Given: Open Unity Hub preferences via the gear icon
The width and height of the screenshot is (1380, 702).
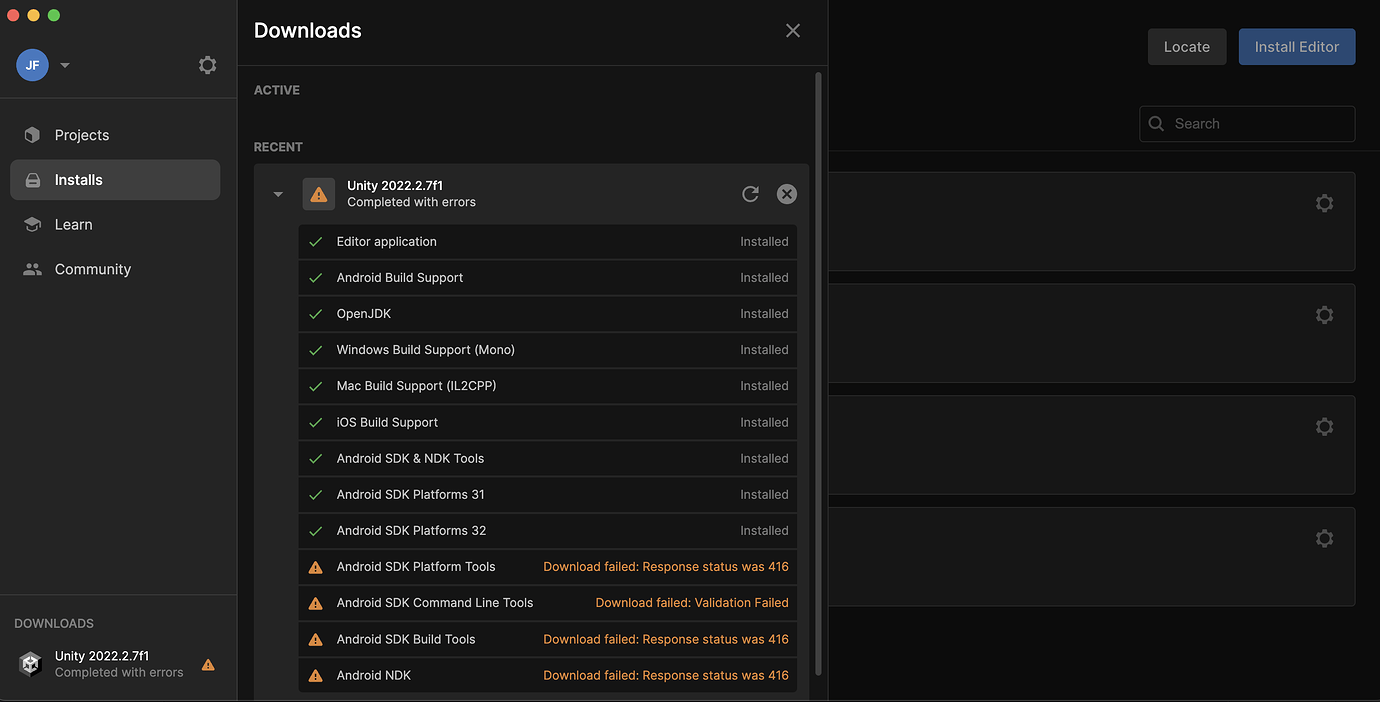Looking at the screenshot, I should click(x=207, y=64).
